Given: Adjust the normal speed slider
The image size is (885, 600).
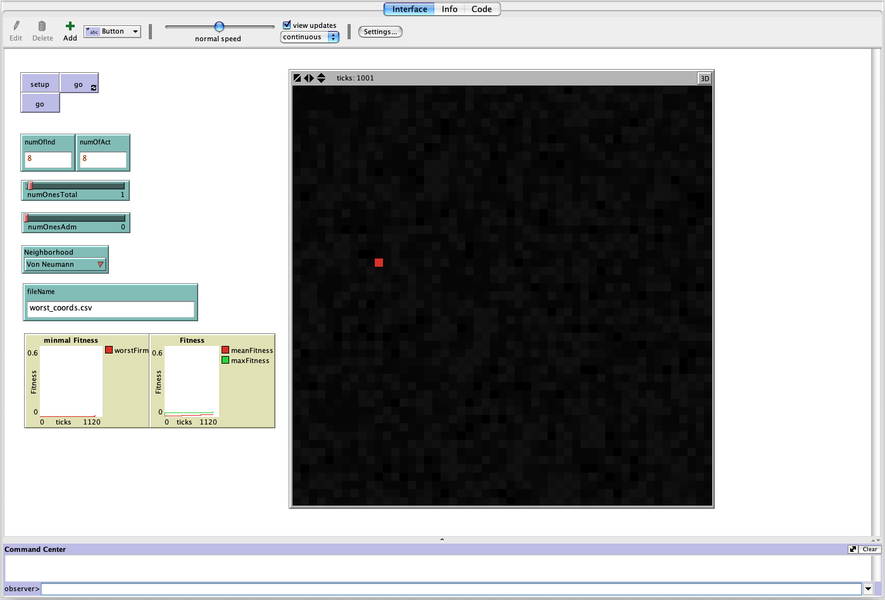Looking at the screenshot, I should pyautogui.click(x=219, y=28).
